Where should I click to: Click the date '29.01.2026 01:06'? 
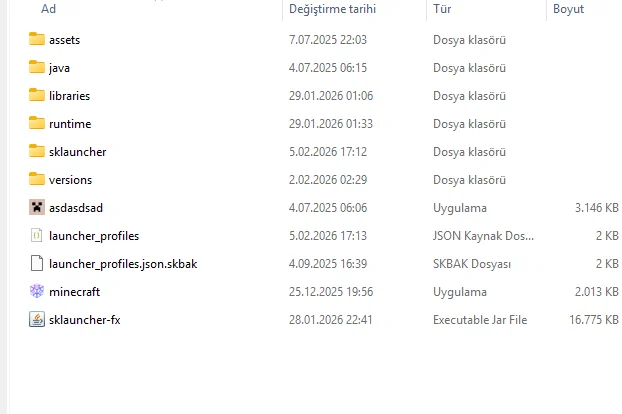pyautogui.click(x=331, y=96)
